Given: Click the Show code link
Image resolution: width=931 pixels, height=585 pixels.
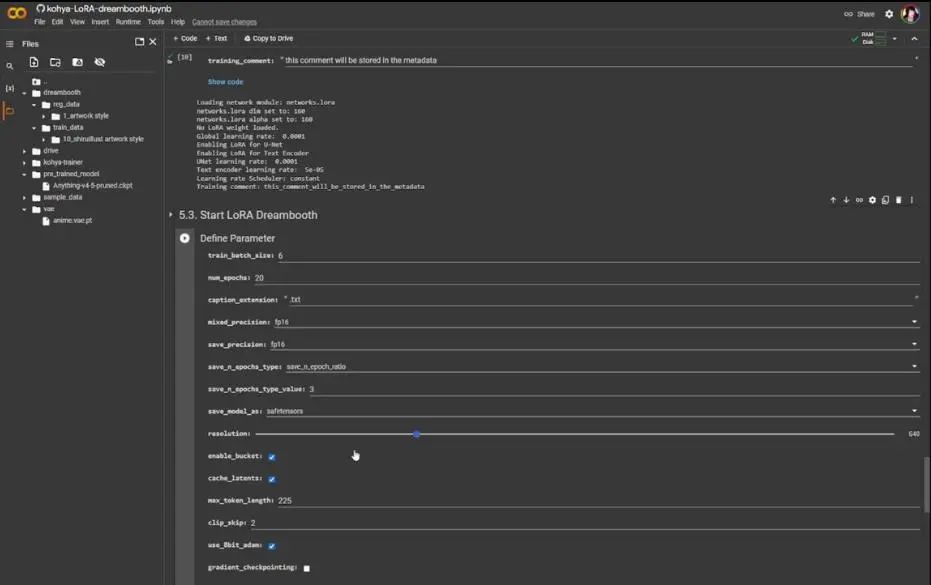Looking at the screenshot, I should 225,82.
